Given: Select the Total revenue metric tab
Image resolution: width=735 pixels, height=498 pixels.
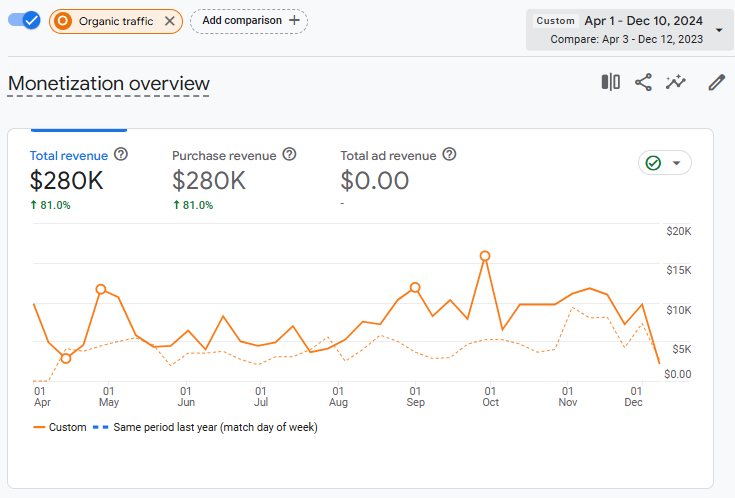Looking at the screenshot, I should click(69, 156).
